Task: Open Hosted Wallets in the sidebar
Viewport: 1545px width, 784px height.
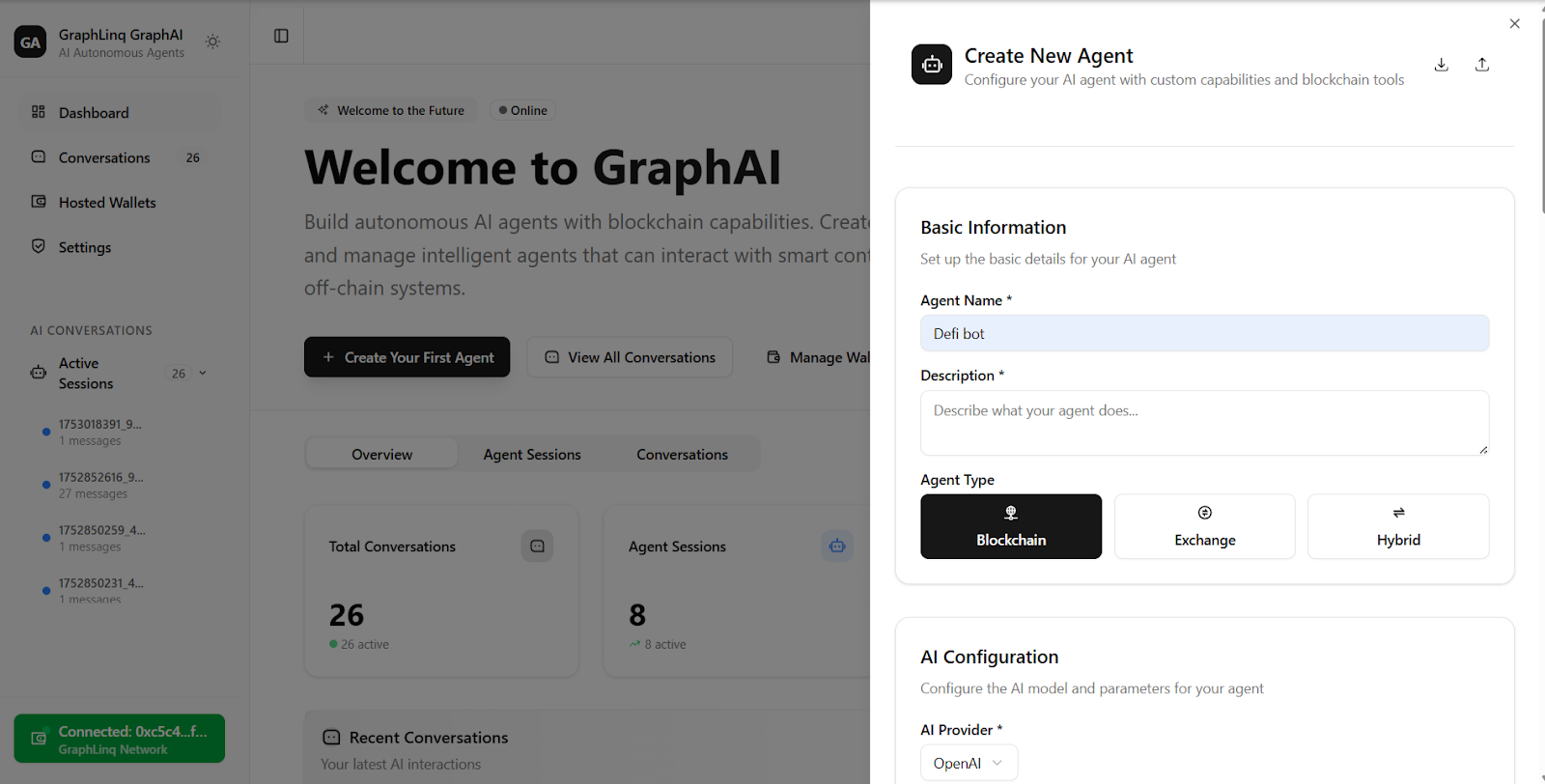Action: click(x=120, y=202)
